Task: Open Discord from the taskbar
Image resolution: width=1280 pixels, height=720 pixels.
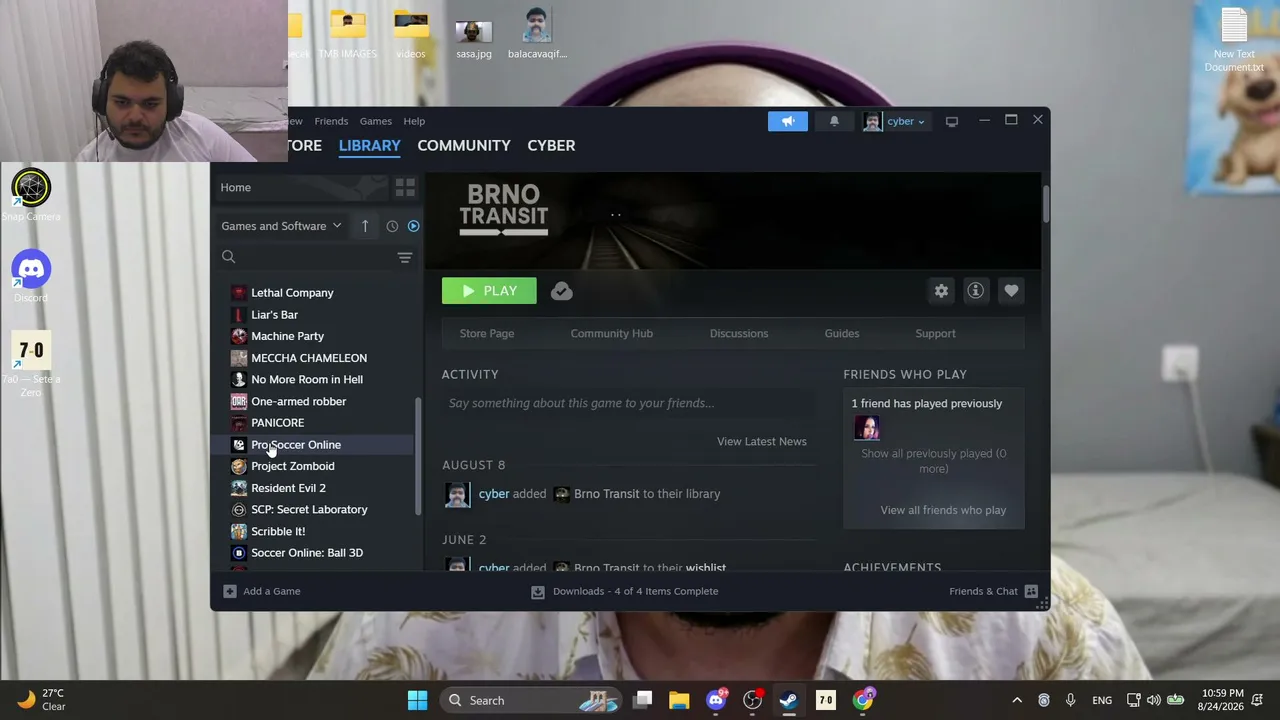Action: [x=716, y=700]
